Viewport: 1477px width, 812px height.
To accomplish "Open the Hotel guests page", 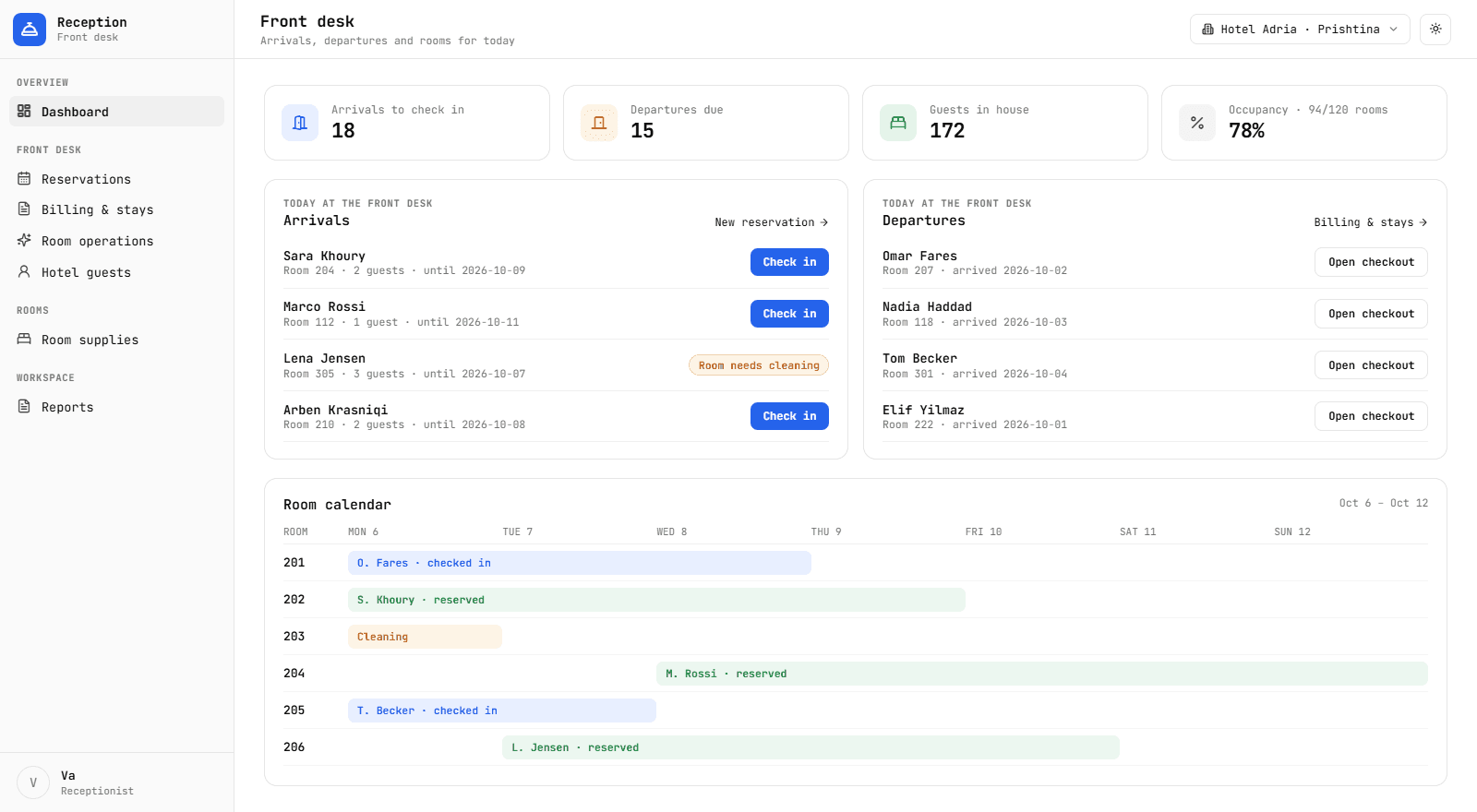I will point(116,272).
